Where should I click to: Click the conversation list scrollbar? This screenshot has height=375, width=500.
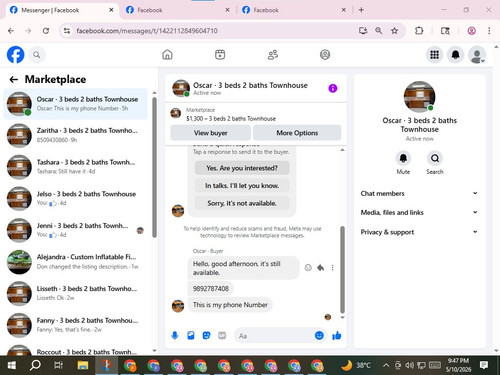[x=154, y=167]
